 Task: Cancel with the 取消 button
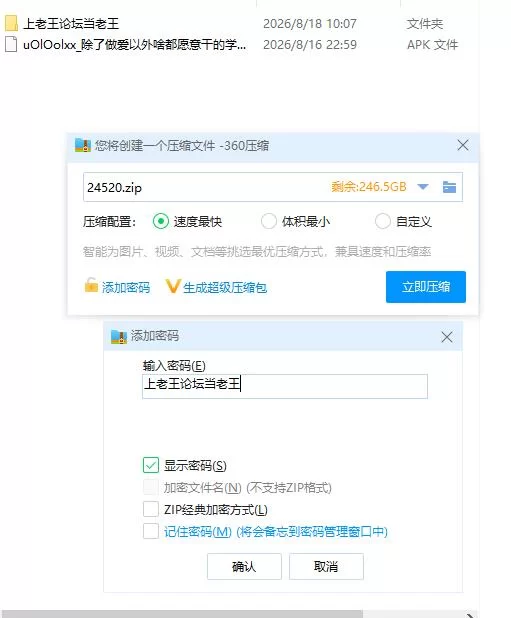coord(326,566)
